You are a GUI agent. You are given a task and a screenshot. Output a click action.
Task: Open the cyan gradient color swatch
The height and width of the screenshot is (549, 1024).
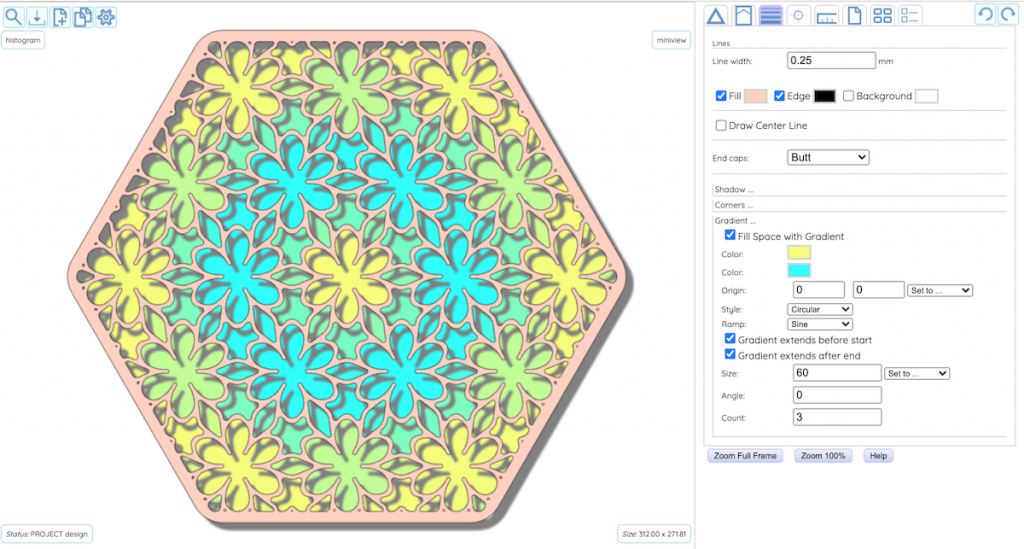coord(799,270)
